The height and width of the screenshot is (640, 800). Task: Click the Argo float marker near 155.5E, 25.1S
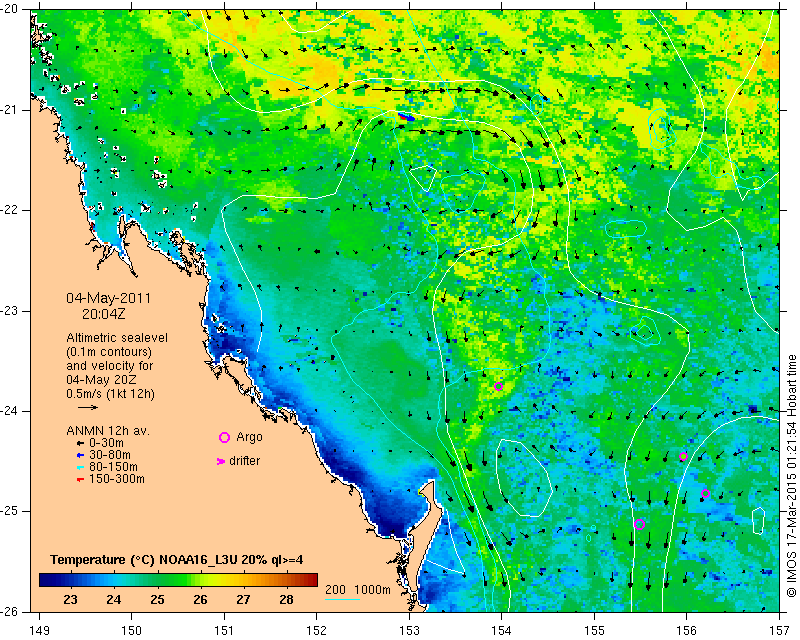tap(639, 524)
